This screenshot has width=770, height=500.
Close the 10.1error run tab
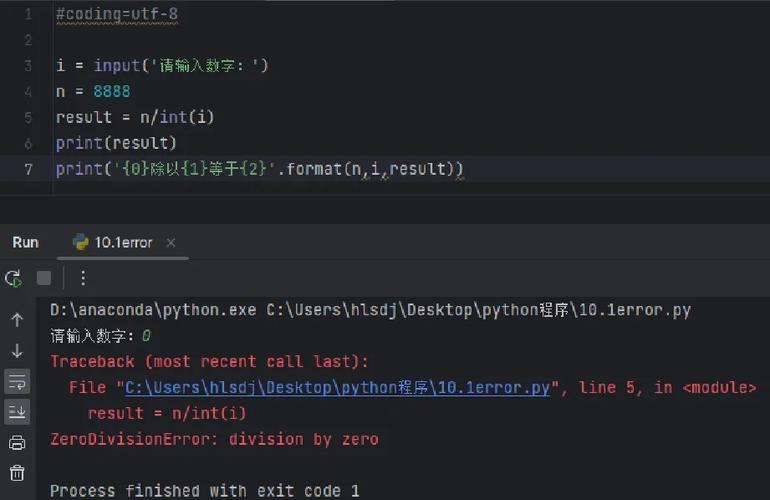click(170, 243)
